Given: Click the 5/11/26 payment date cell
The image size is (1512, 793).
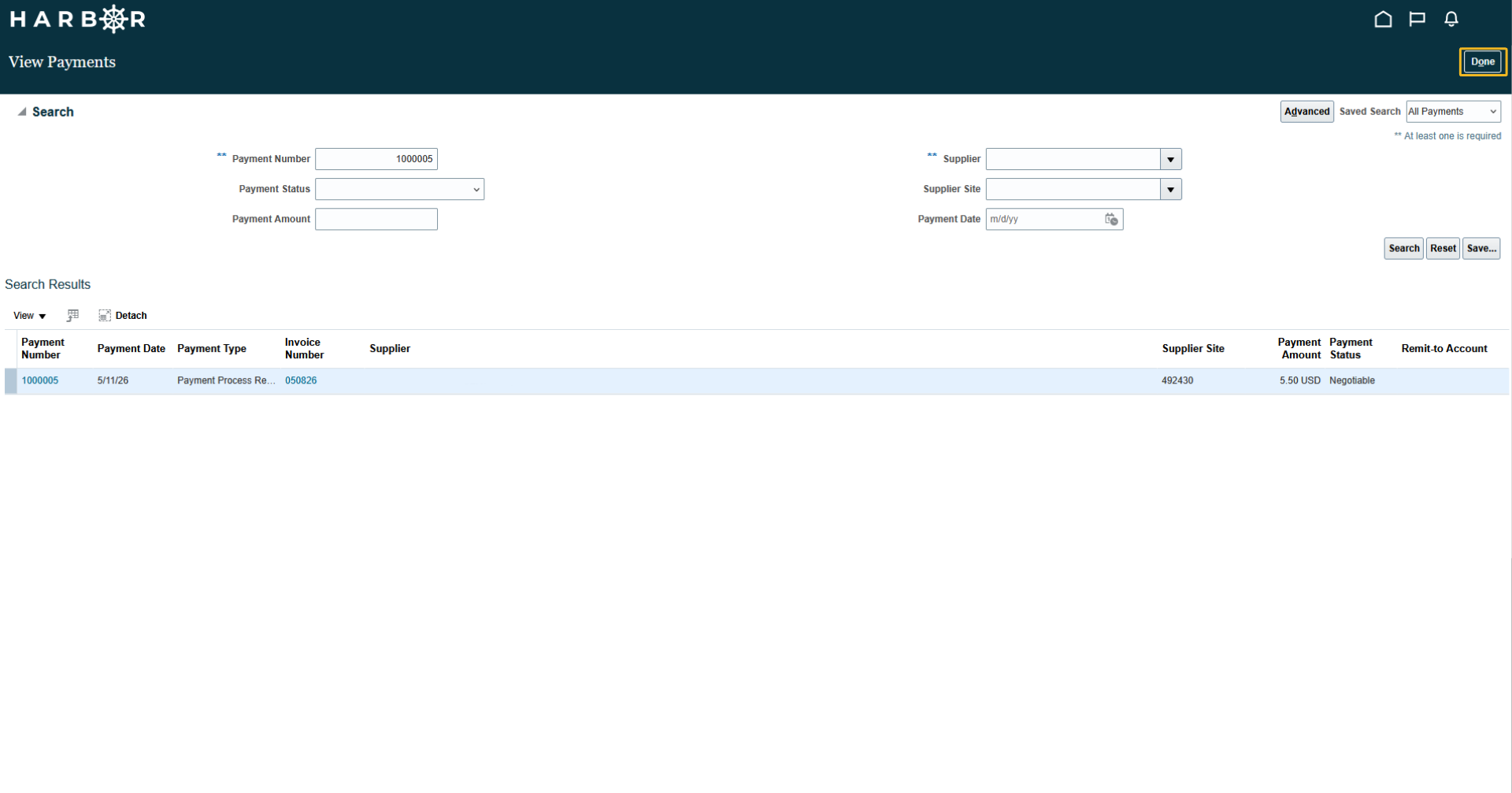Looking at the screenshot, I should [x=113, y=380].
